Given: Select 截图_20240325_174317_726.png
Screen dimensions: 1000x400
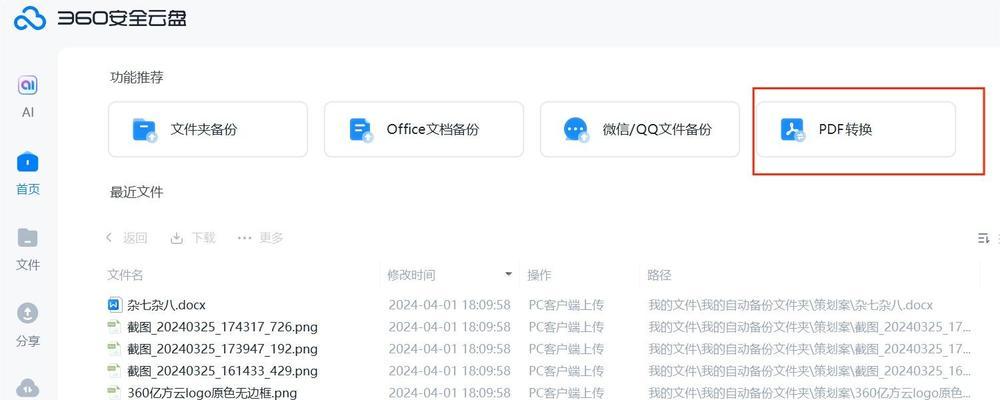Looking at the screenshot, I should tap(223, 327).
